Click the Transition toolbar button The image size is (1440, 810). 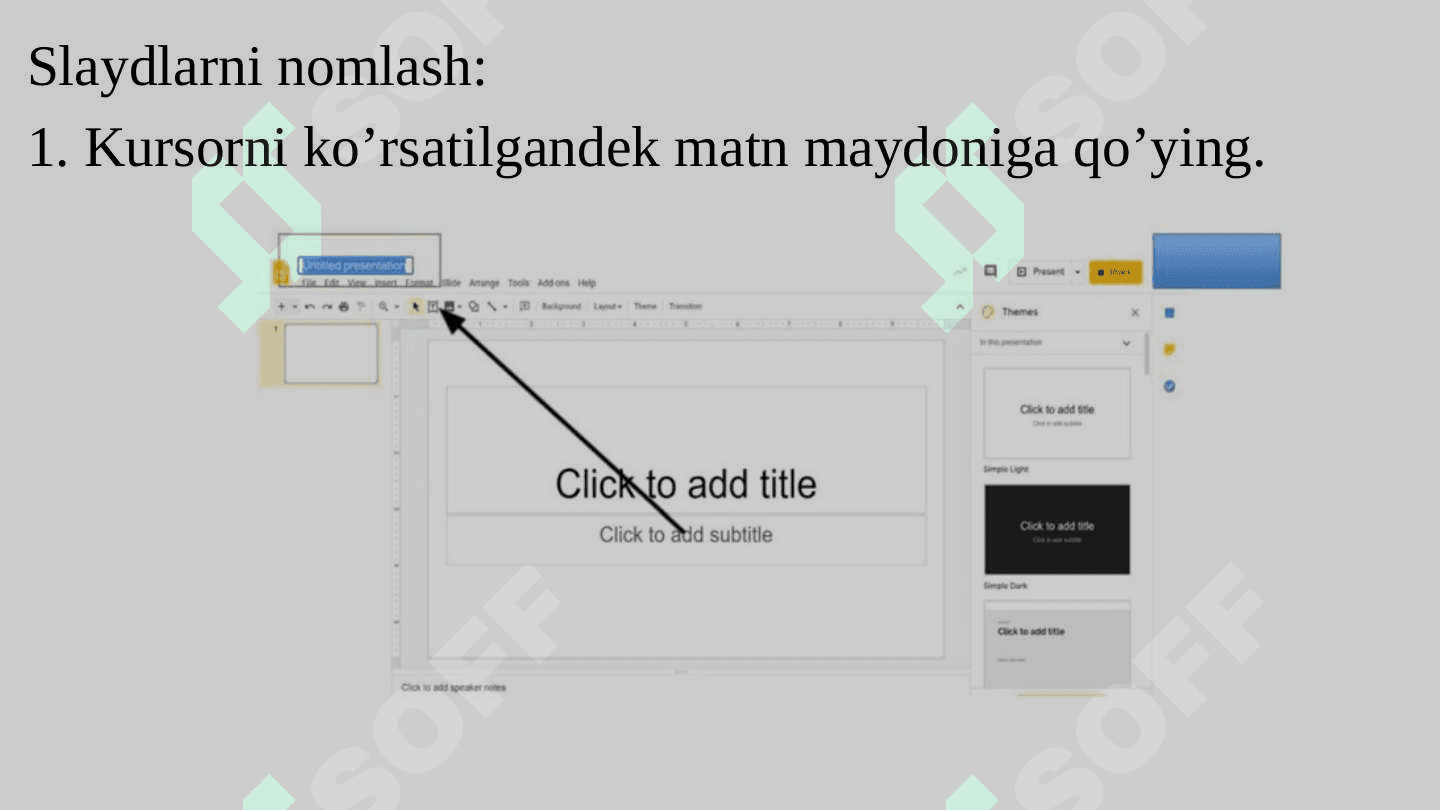(x=685, y=307)
